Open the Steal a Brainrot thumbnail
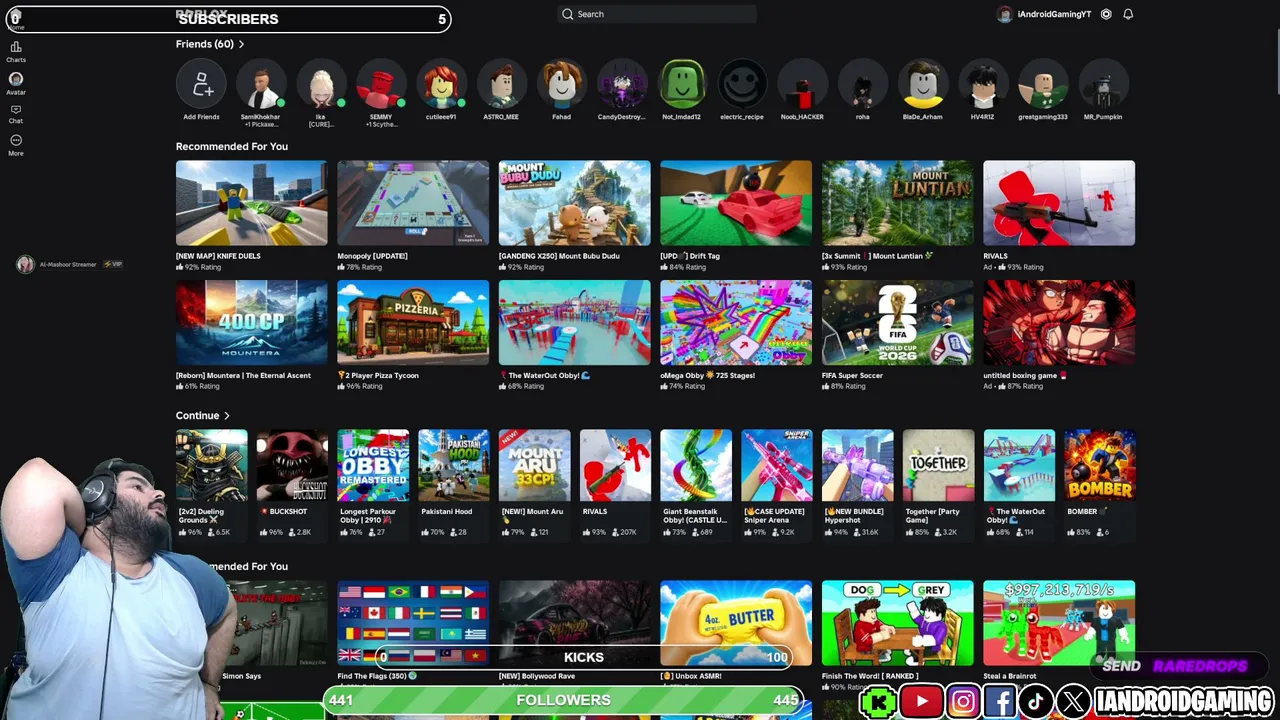 pyautogui.click(x=1059, y=623)
